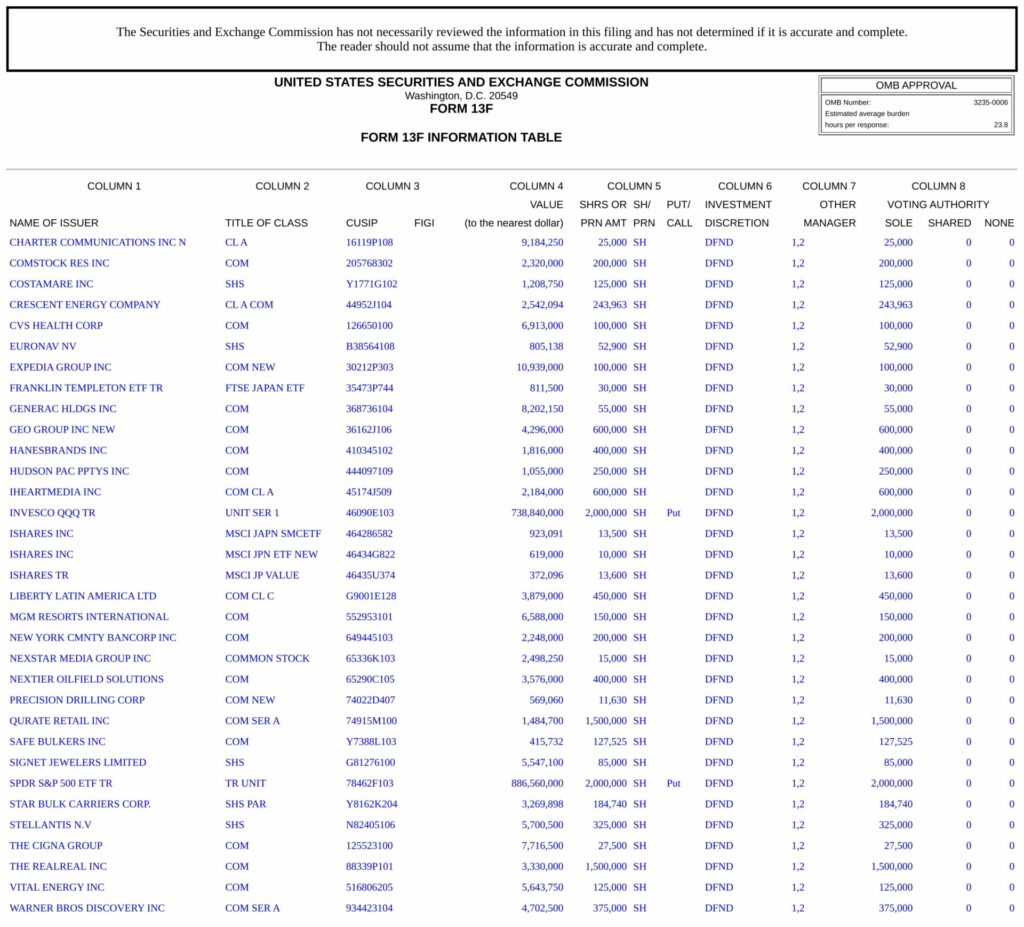Click the "Put" cell in the INVESCO QQQ TR row
Screen dimensions: 1024x927
coord(673,513)
